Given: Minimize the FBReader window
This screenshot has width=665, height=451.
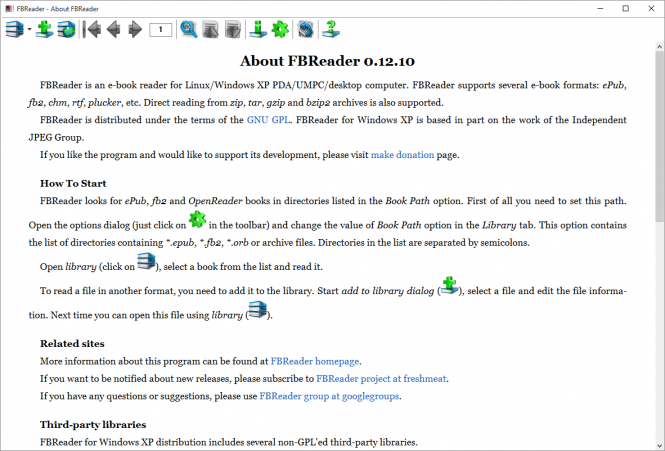Looking at the screenshot, I should [x=600, y=8].
